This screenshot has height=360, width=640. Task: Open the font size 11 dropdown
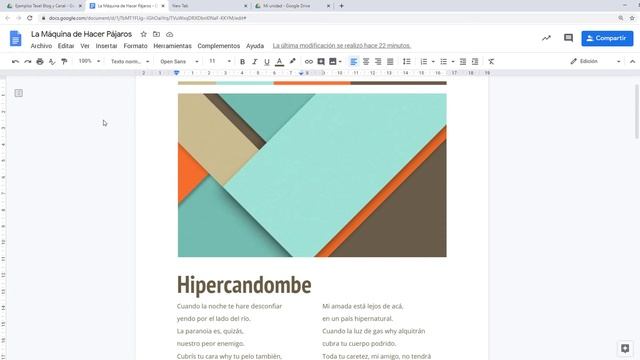[x=220, y=61]
